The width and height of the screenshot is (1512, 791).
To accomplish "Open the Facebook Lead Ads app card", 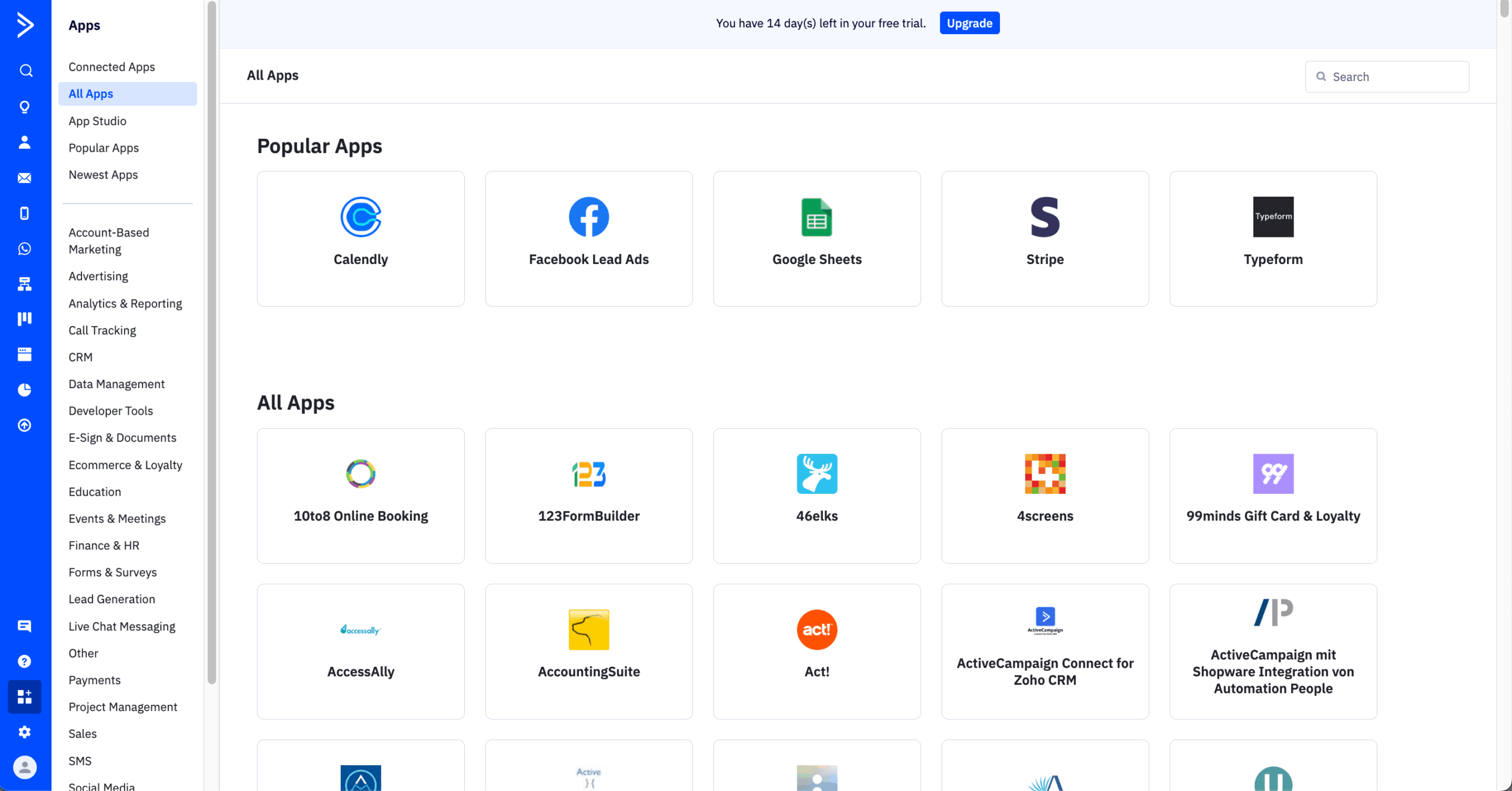I will 589,239.
